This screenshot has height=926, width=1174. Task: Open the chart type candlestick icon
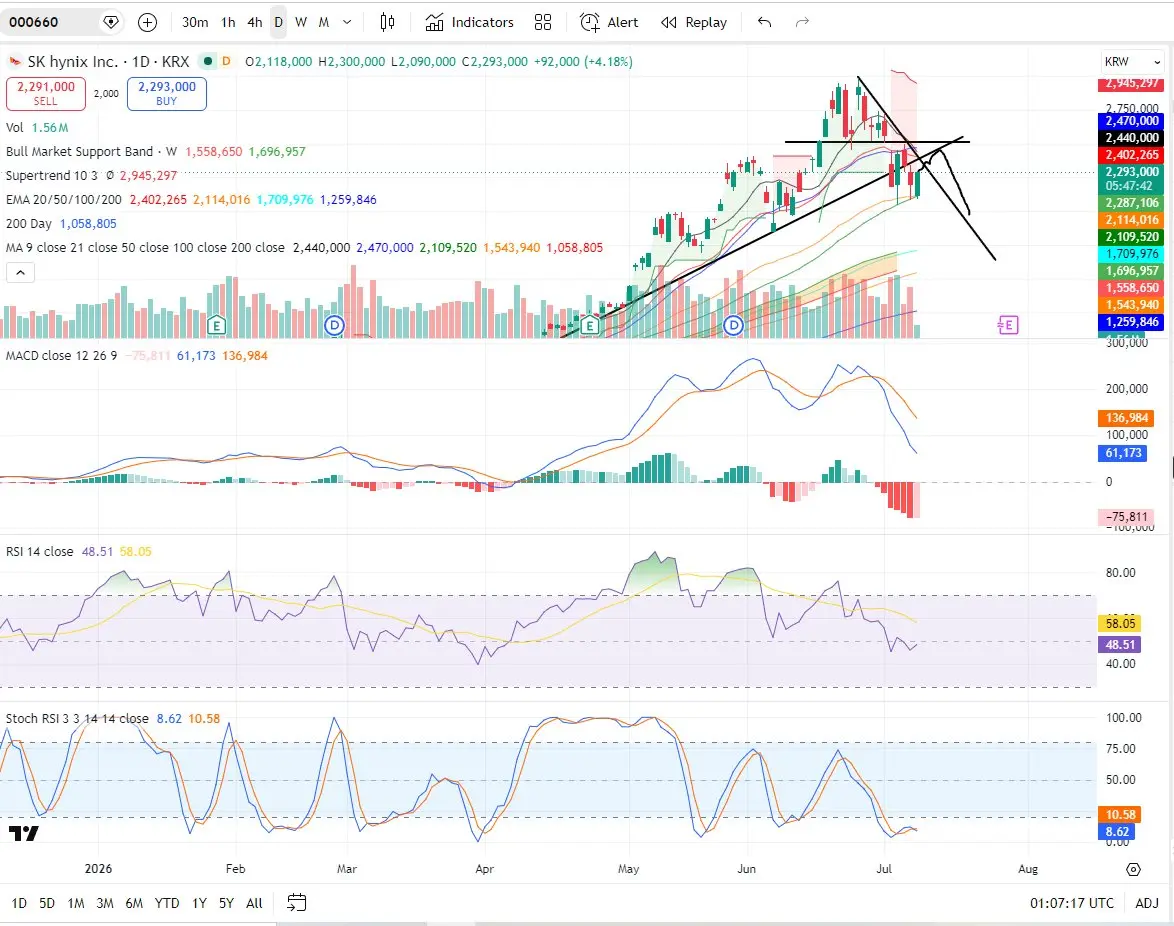[387, 22]
